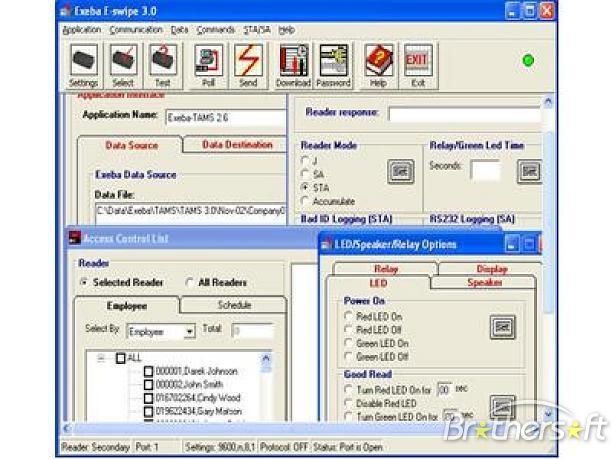This screenshot has height=459, width=612.
Task: Click status bar text 'Status: Port is Open'
Action: click(348, 447)
